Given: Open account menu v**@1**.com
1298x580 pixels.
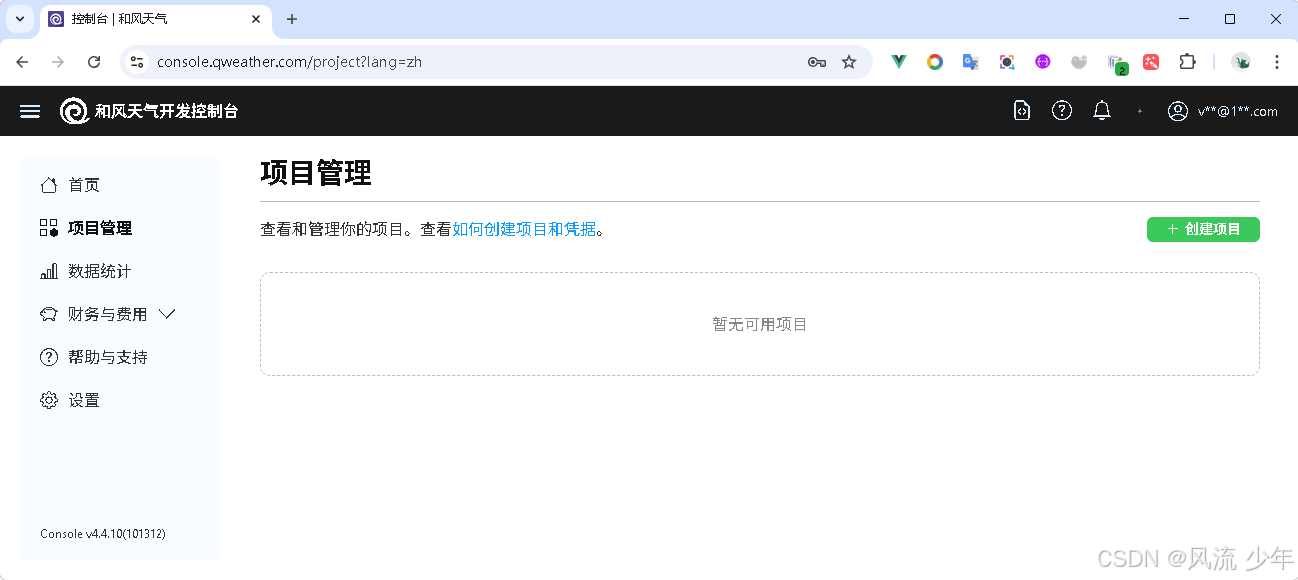Looking at the screenshot, I should click(x=1238, y=112).
